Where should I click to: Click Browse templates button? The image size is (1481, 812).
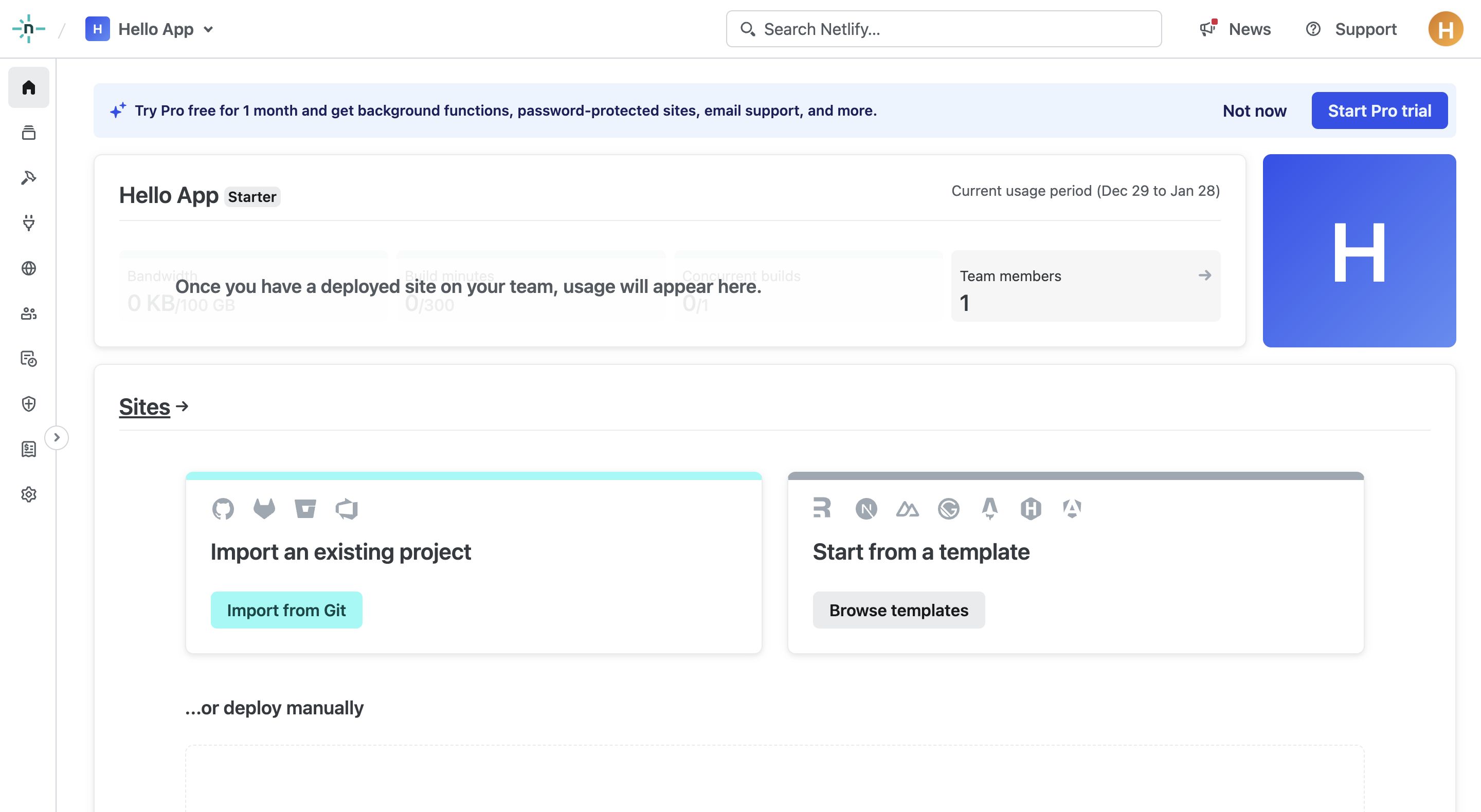point(898,611)
